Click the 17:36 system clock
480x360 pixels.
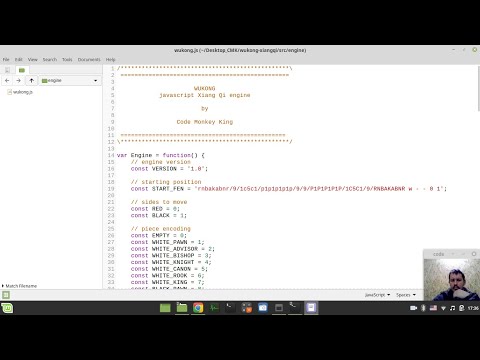tap(473, 308)
